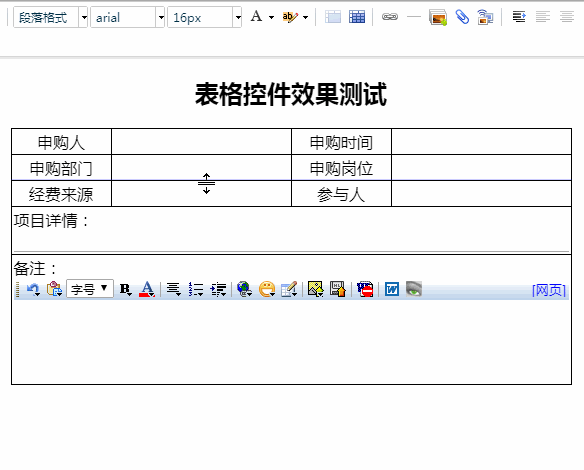
Task: Open the 字号 size selector in remarks toolbar
Action: tap(90, 289)
